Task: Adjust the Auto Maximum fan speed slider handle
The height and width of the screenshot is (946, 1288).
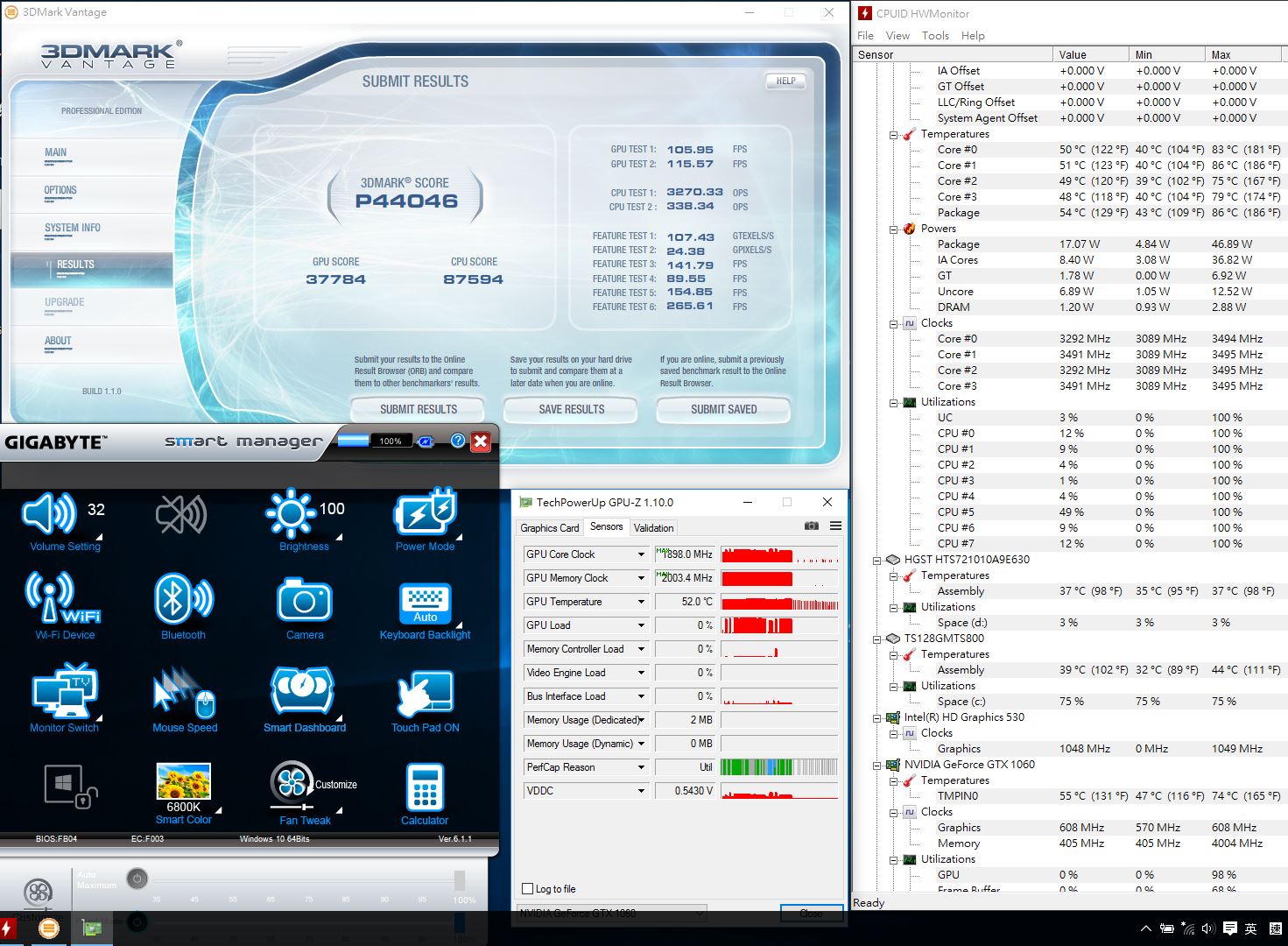Action: pos(460,880)
